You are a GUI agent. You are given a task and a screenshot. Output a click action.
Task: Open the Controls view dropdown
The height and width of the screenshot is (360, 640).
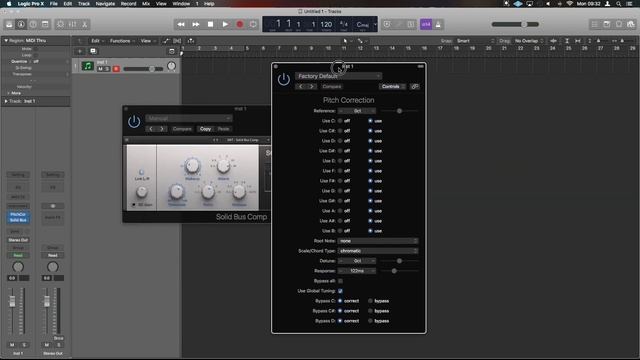tap(393, 87)
